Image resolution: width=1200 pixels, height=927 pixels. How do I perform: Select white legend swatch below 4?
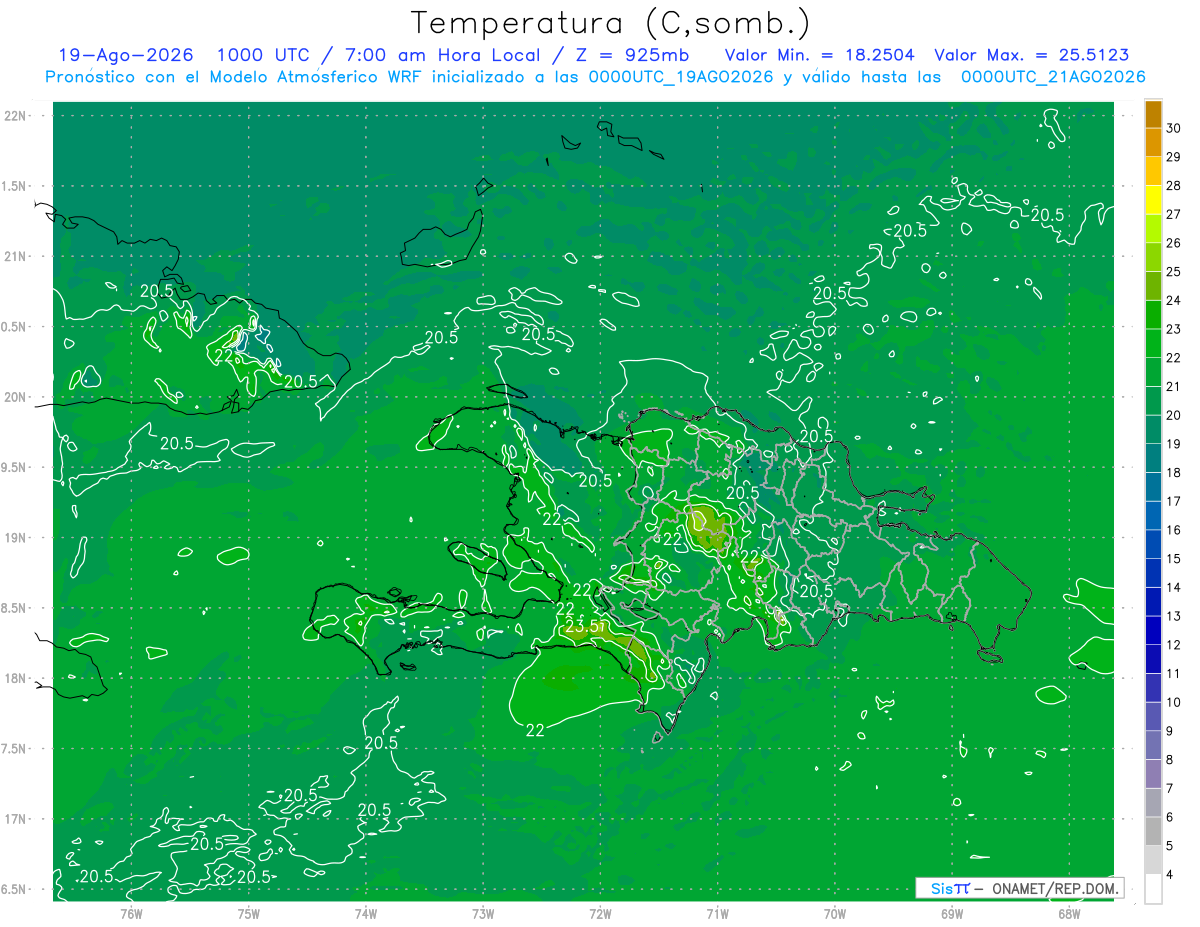point(1153,889)
